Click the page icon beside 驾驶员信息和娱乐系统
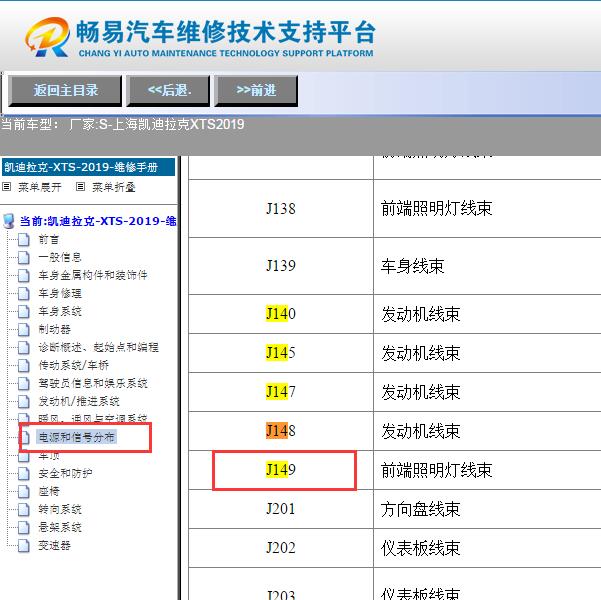Screen dimensions: 601x600 click(24, 383)
